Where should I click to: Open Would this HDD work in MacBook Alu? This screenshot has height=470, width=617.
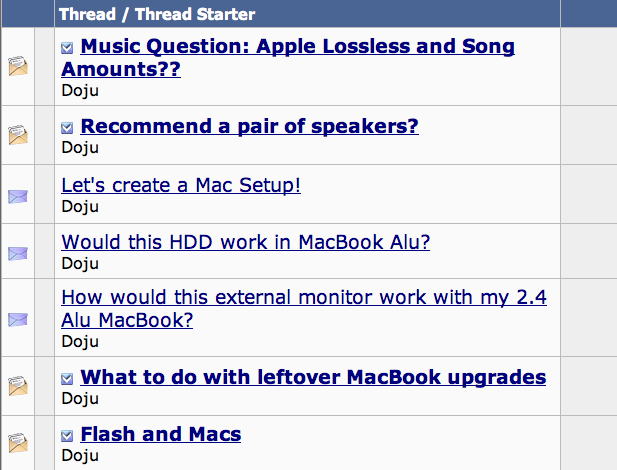tap(245, 242)
